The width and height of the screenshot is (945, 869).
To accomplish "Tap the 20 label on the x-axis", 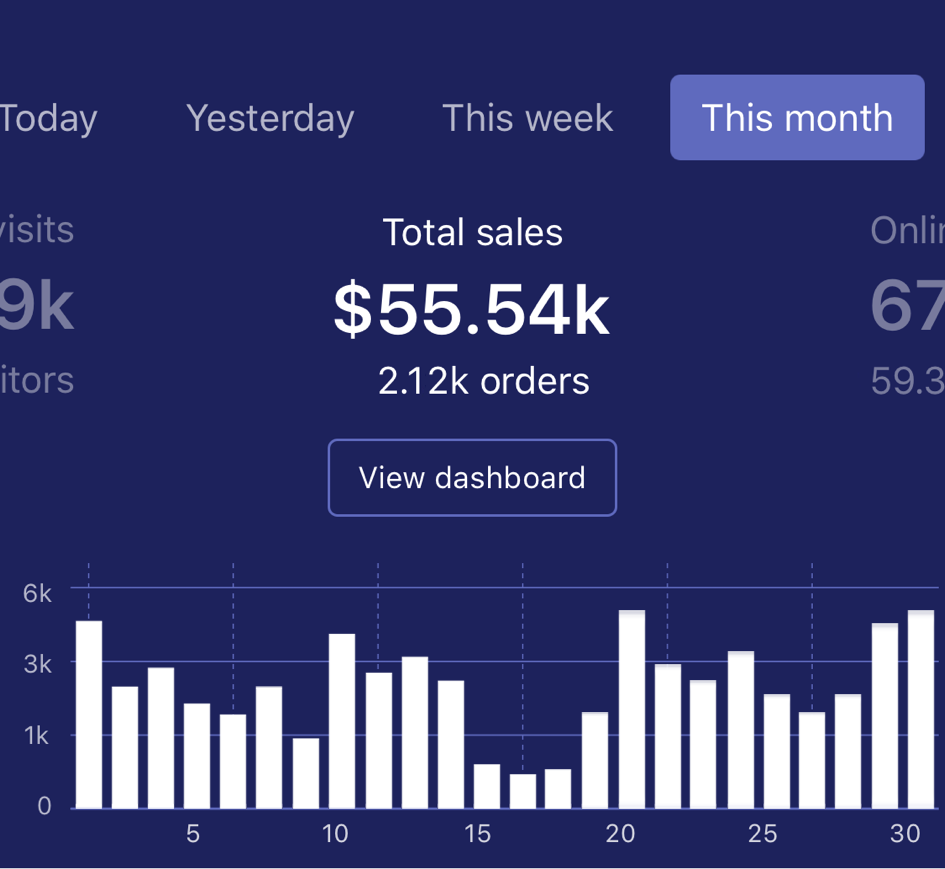I will tap(621, 833).
